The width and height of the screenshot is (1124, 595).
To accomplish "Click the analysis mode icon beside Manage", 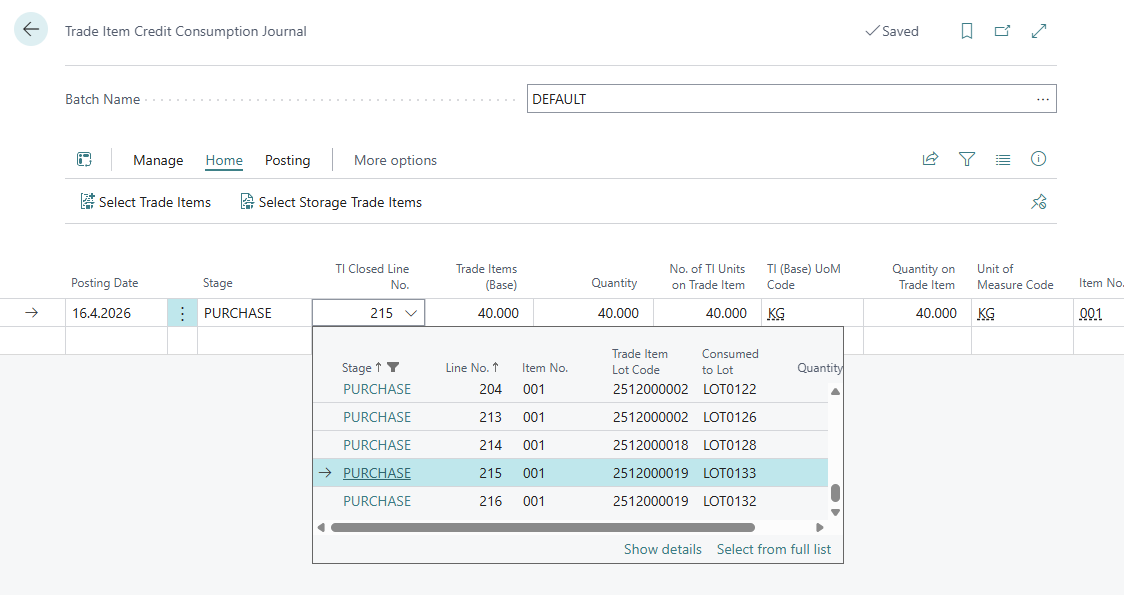I will coord(85,159).
